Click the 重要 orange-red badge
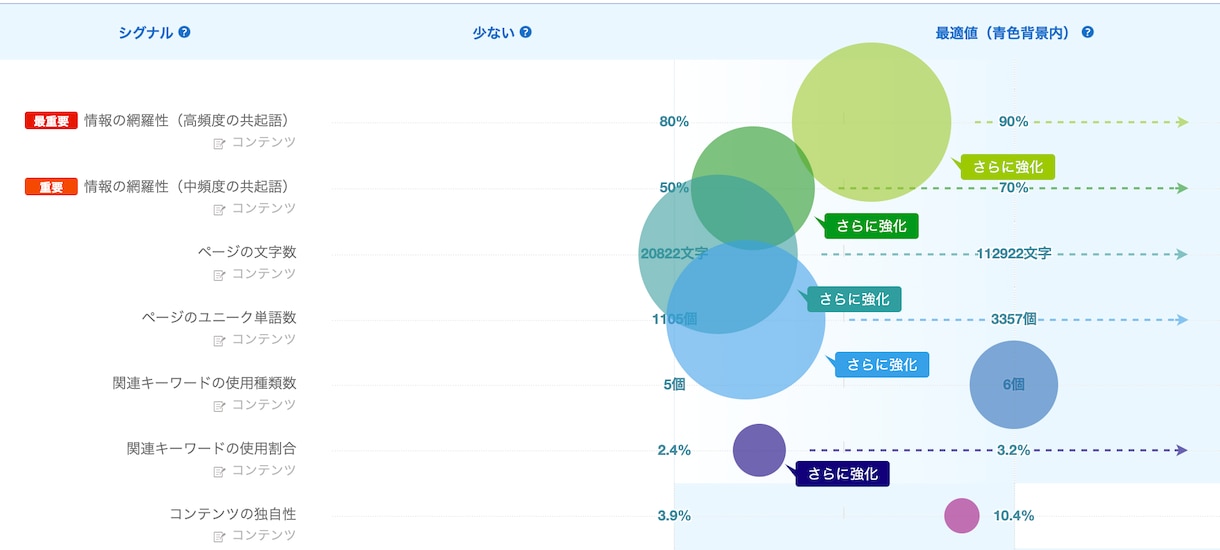 tap(51, 187)
